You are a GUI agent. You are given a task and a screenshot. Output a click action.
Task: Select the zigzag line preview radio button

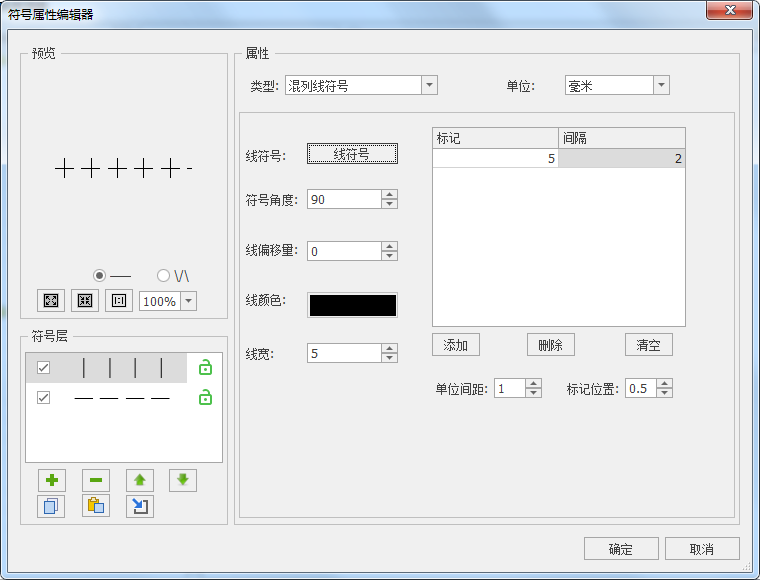(164, 275)
